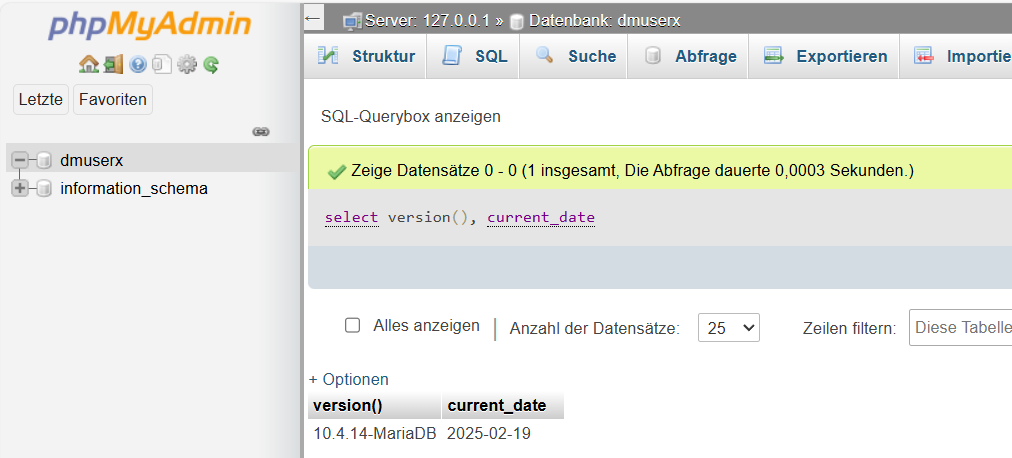Collapse navigation panel with the arrow icon

313,18
